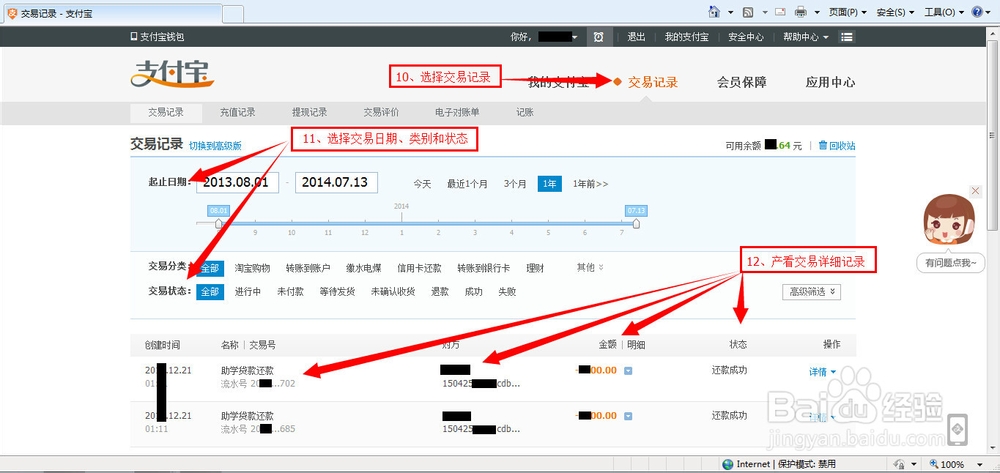Click the RSS feeds icon in IE toolbar
The image size is (1000, 473).
pos(748,11)
